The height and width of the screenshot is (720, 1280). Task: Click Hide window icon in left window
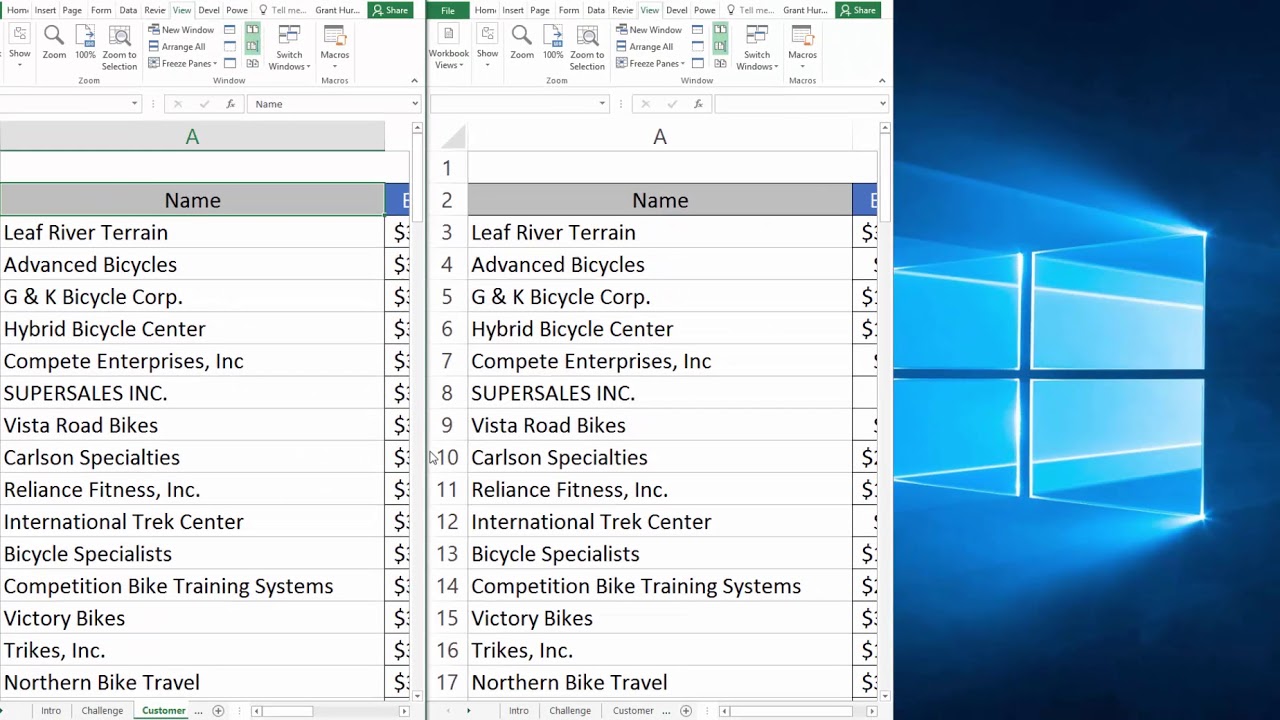[230, 47]
